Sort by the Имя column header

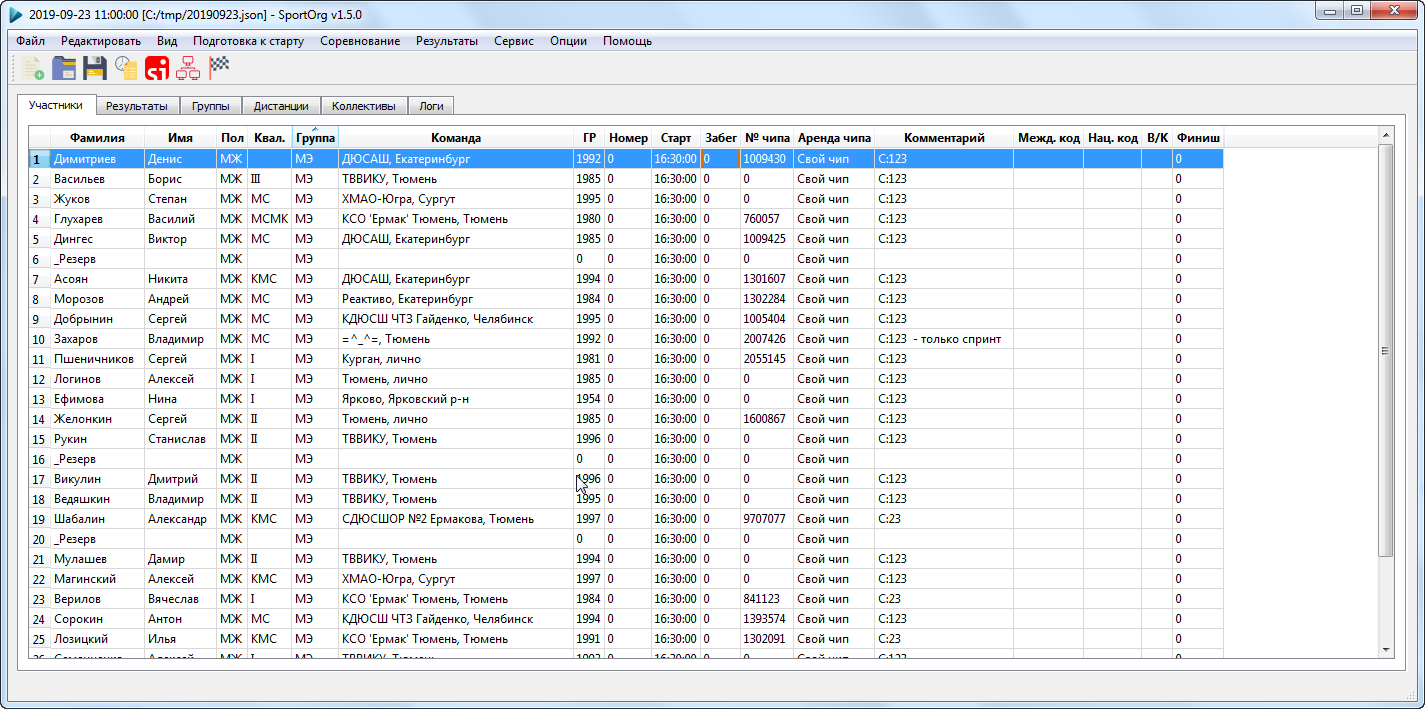coord(180,138)
